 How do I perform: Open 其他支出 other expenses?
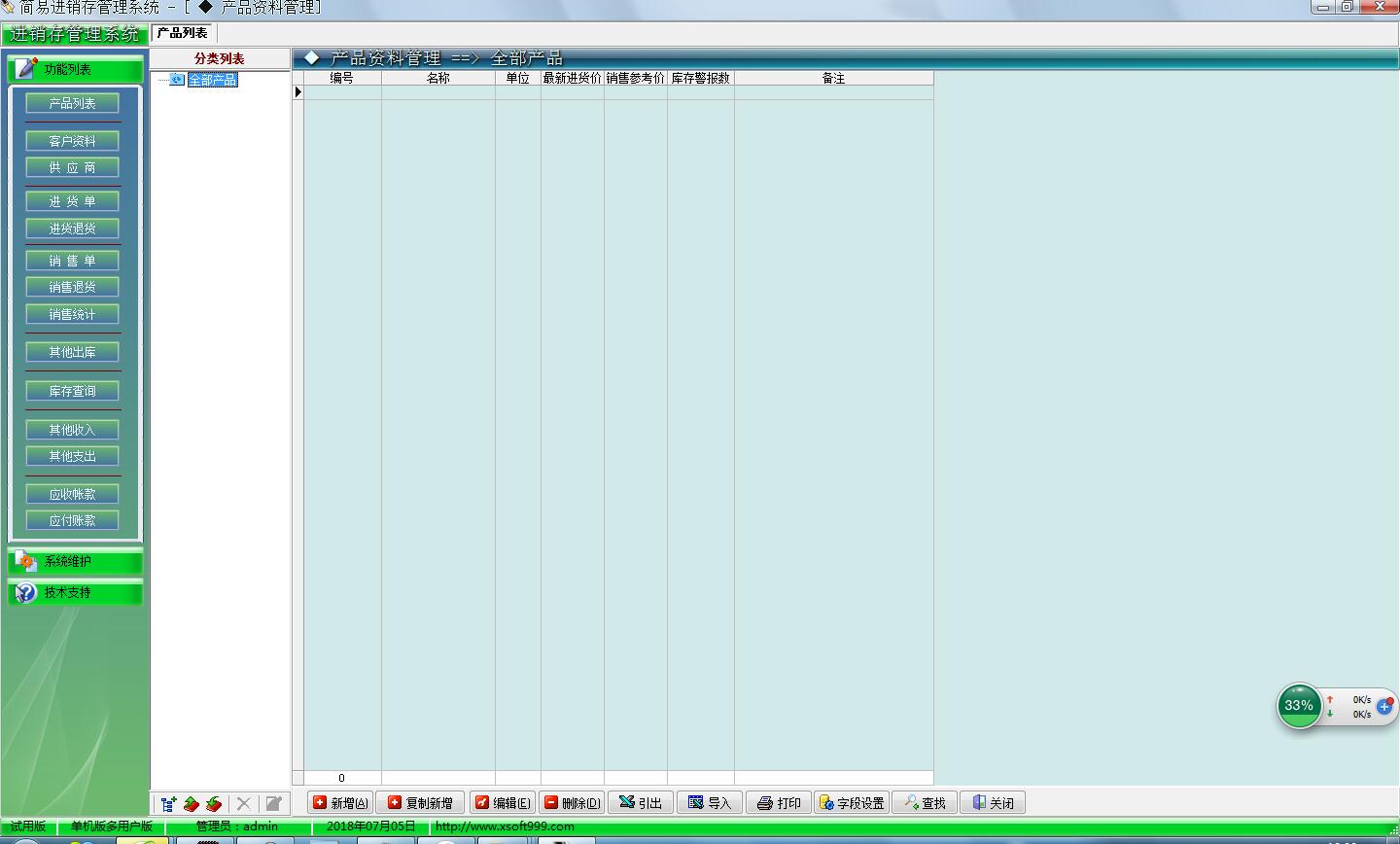click(73, 456)
